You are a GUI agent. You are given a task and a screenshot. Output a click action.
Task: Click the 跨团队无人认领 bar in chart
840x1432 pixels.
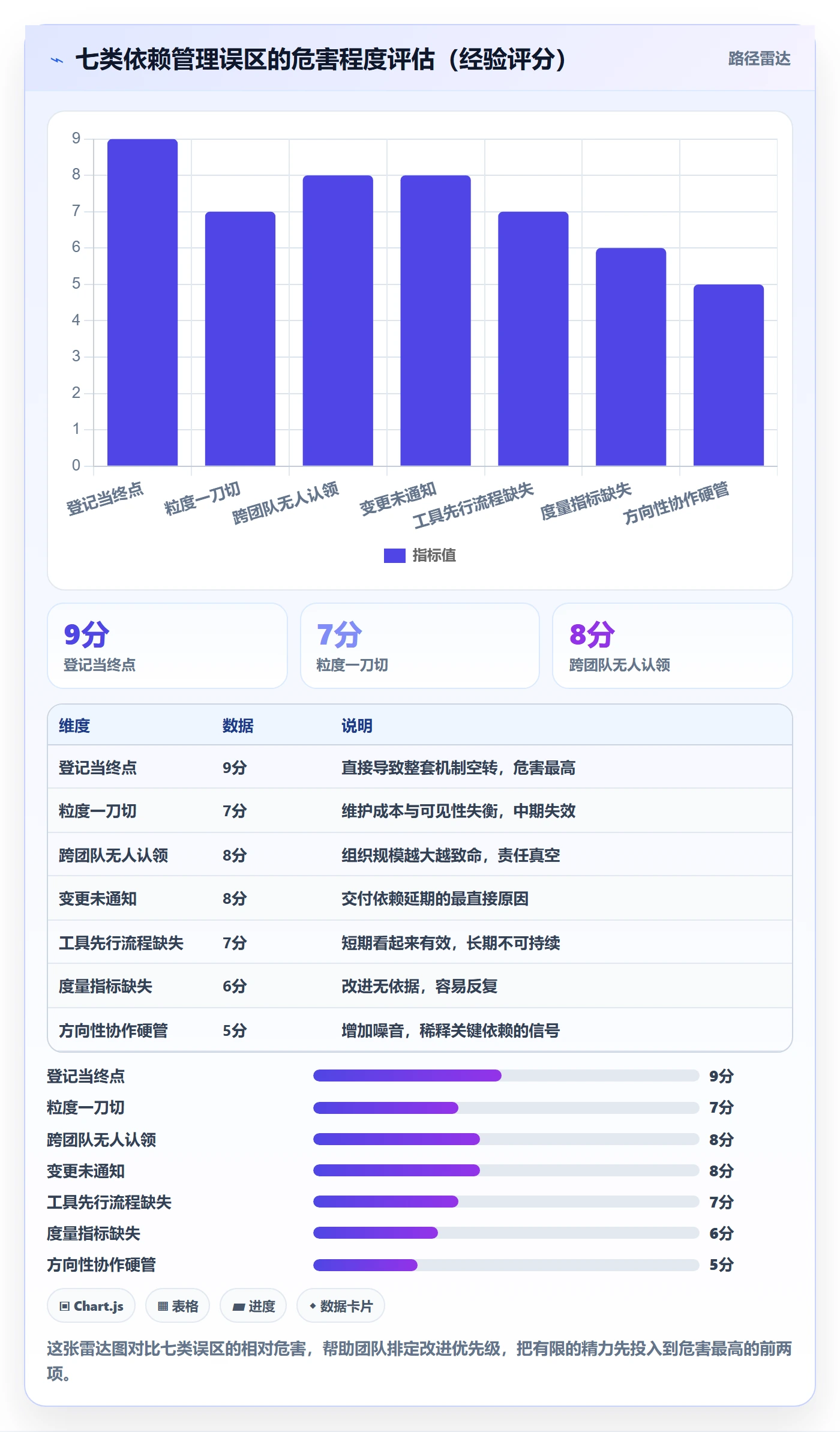click(338, 320)
